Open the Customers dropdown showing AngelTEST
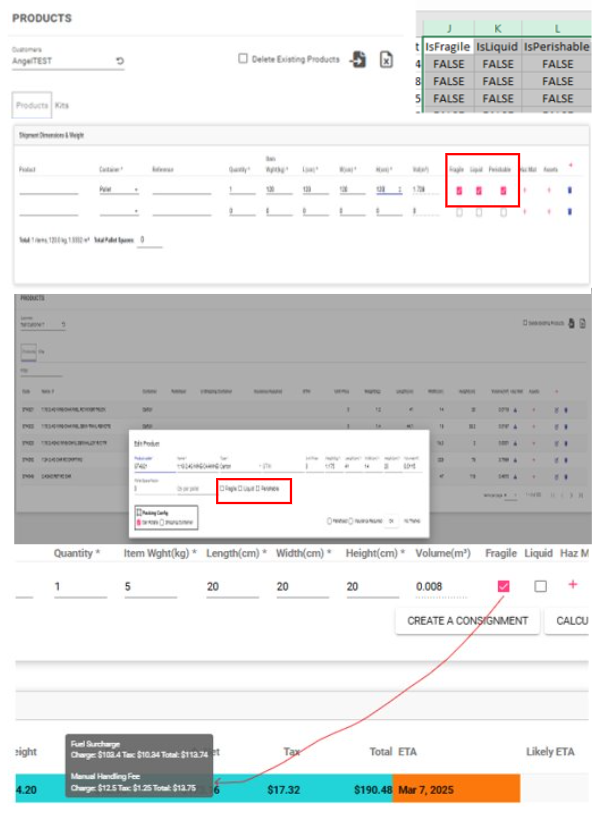The height and width of the screenshot is (816, 606). pos(60,61)
